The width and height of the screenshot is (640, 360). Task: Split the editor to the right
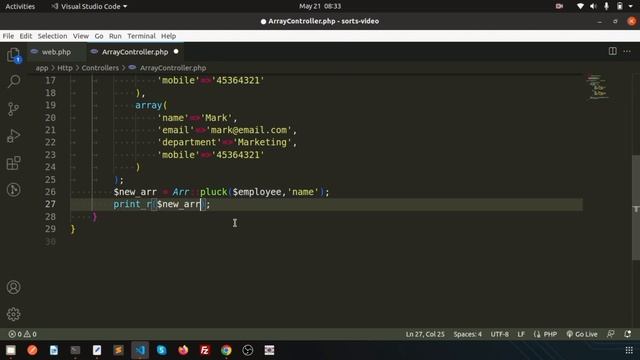coord(613,51)
